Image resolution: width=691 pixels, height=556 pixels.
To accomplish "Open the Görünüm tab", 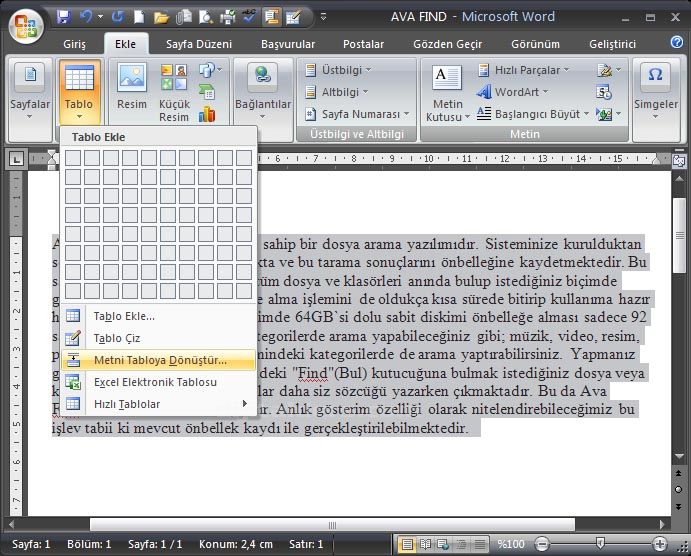I will pos(535,44).
